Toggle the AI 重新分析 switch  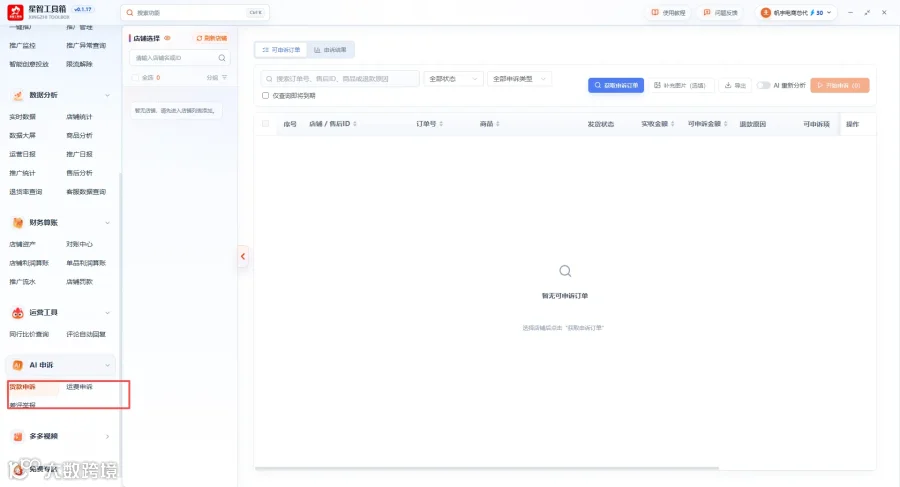coord(763,86)
